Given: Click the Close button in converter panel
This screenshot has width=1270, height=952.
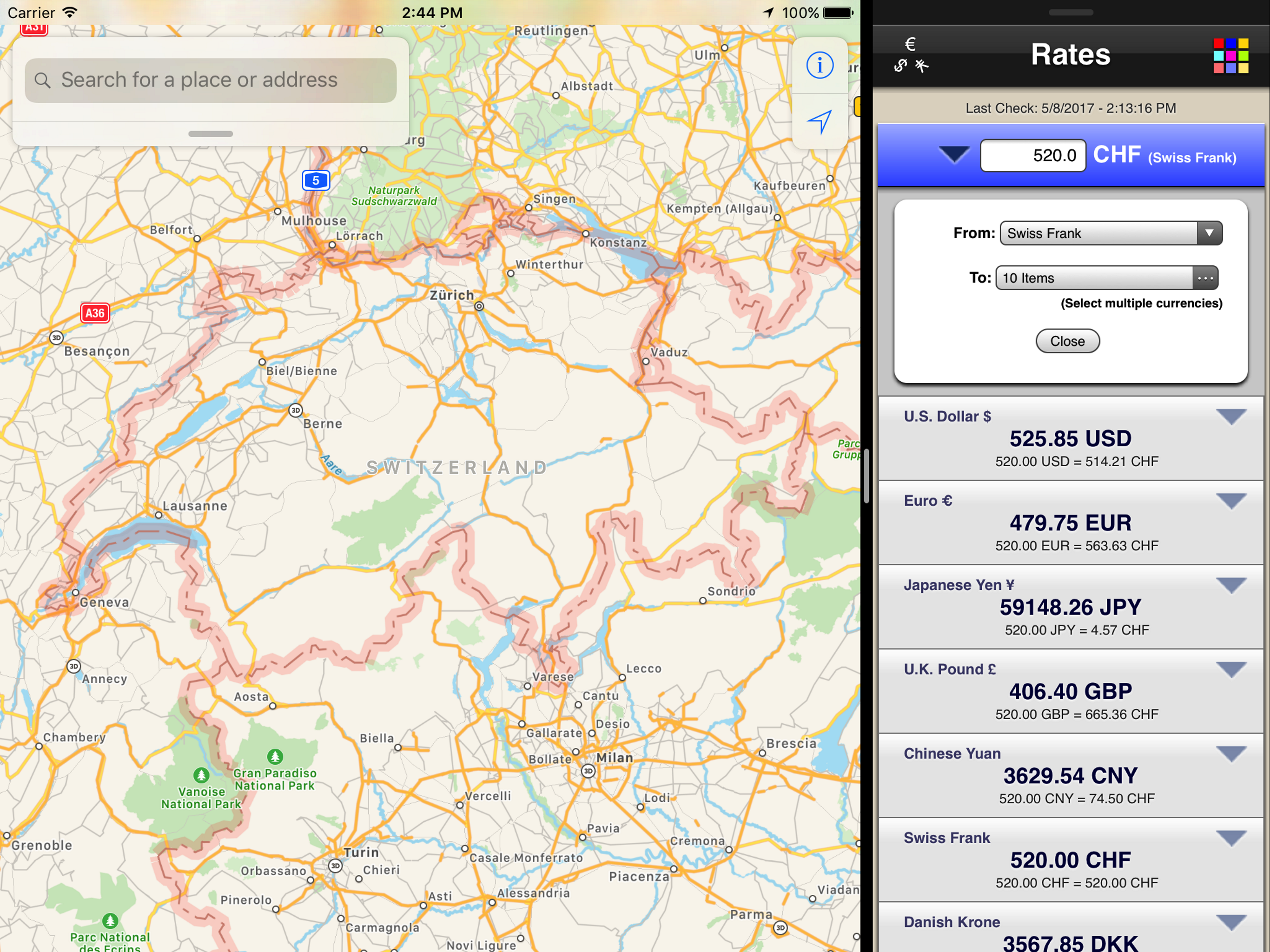Looking at the screenshot, I should point(1067,341).
